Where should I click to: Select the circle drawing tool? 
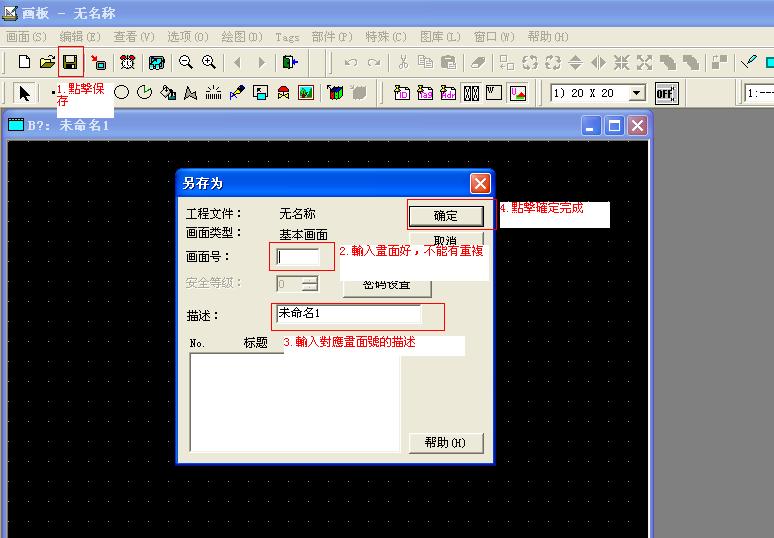122,93
